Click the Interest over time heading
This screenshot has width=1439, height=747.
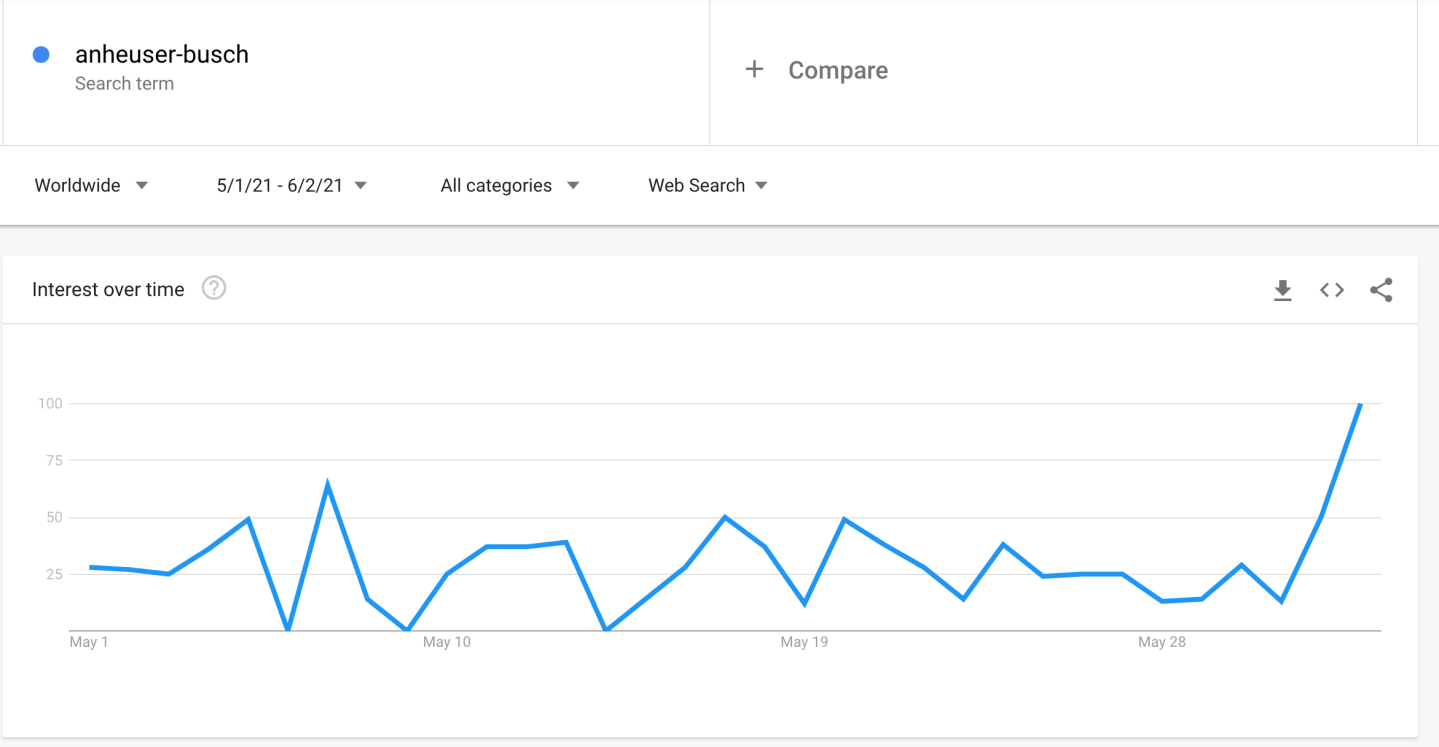(x=108, y=290)
